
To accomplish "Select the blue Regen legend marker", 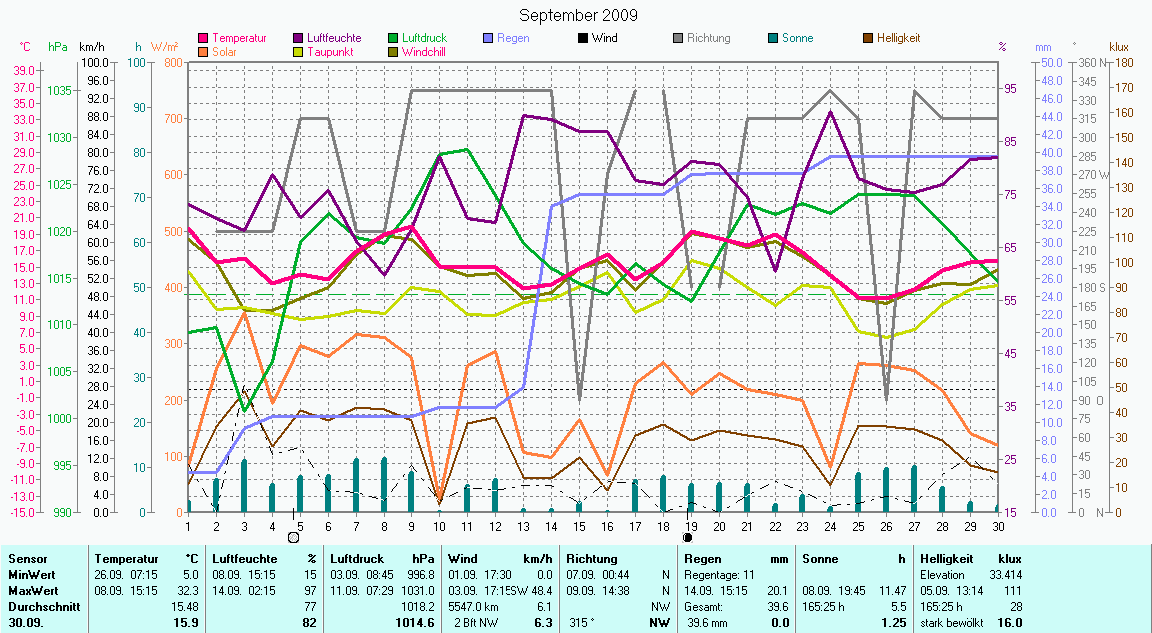I will [489, 38].
